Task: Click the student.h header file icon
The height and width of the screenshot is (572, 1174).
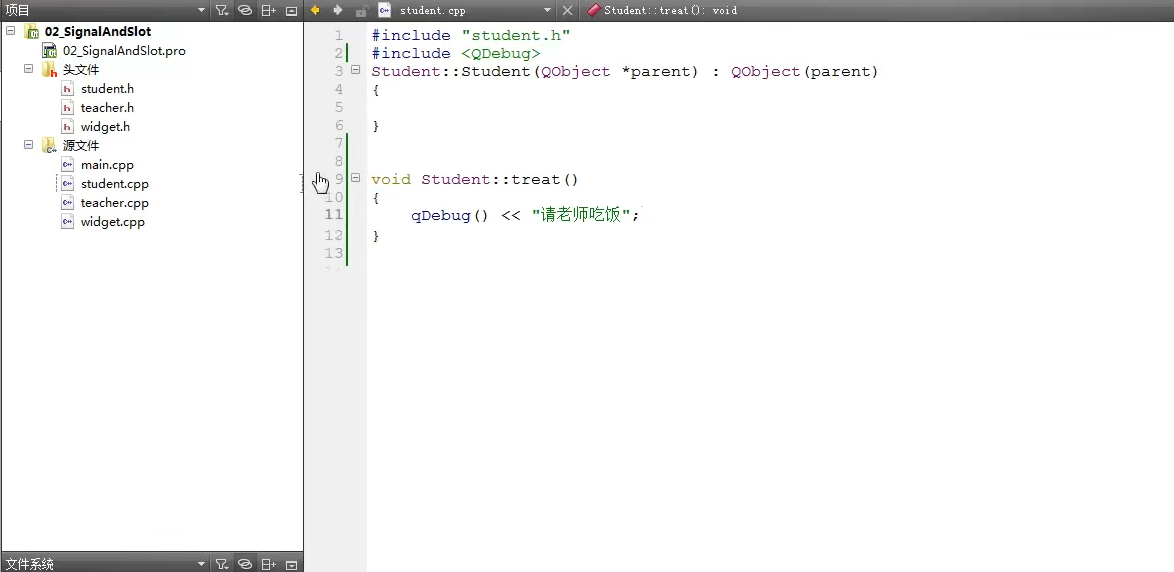Action: tap(67, 89)
